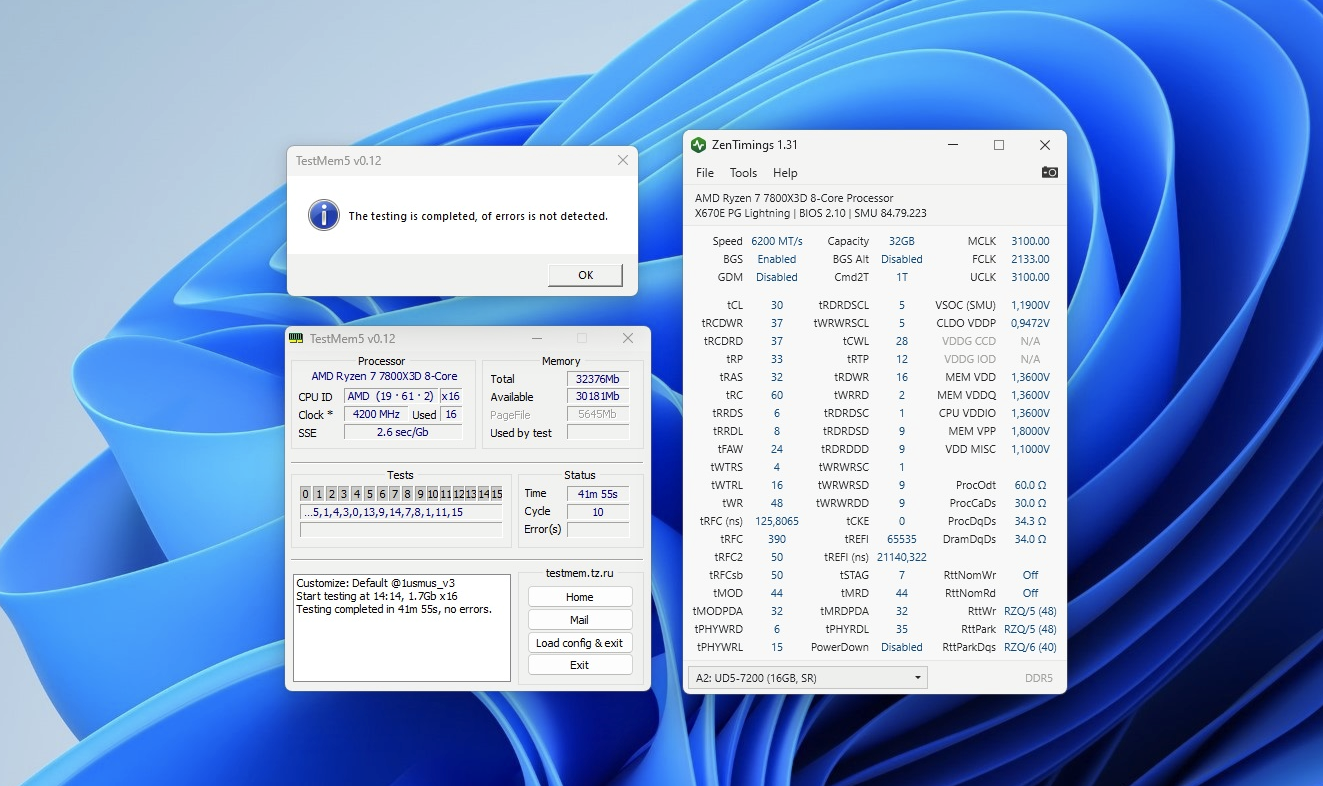Click the TestMem5 title bar memory chip icon
The width and height of the screenshot is (1323, 786).
296,338
